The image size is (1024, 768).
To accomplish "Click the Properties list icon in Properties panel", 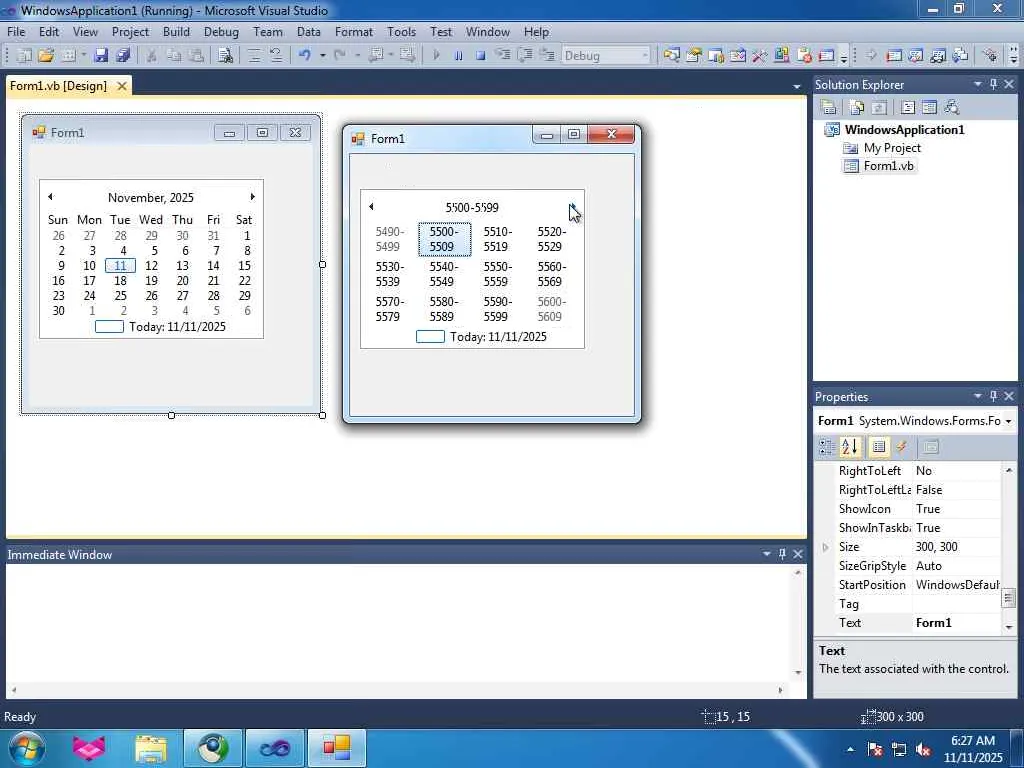I will tap(879, 447).
